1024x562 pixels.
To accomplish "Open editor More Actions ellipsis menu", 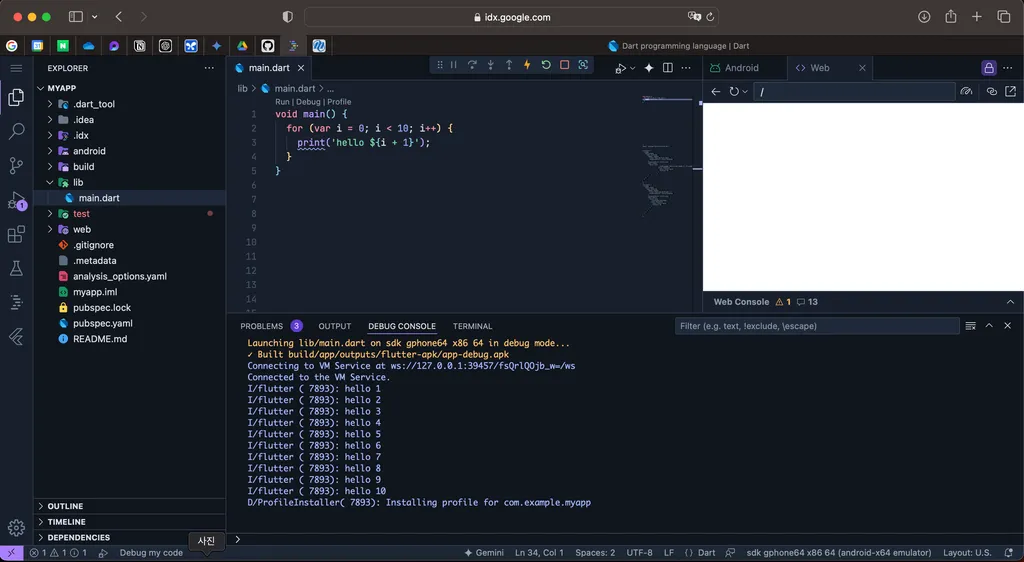I will [x=686, y=68].
